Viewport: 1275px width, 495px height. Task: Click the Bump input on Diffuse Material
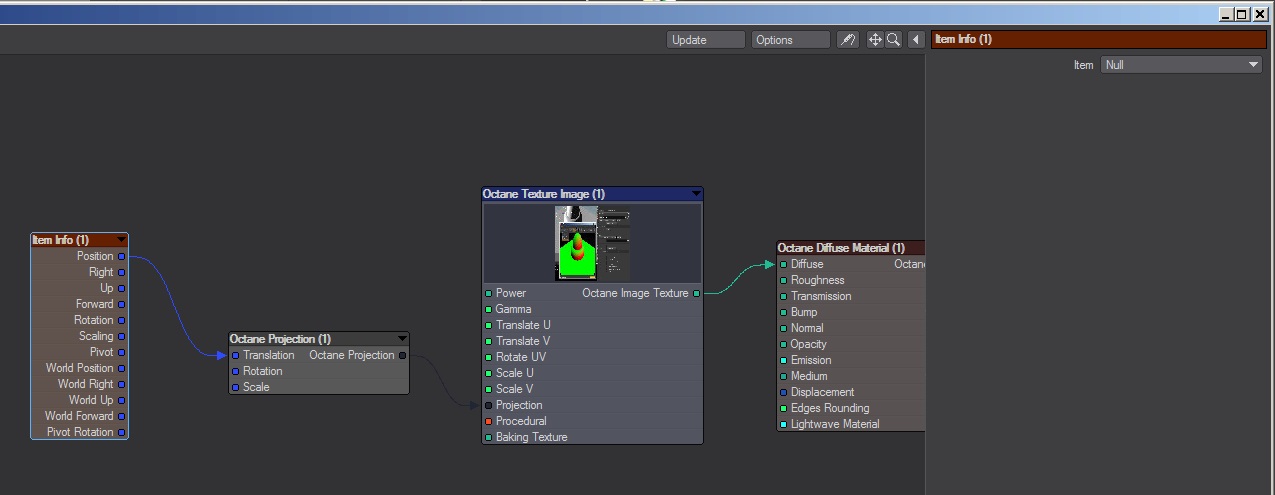(x=784, y=312)
